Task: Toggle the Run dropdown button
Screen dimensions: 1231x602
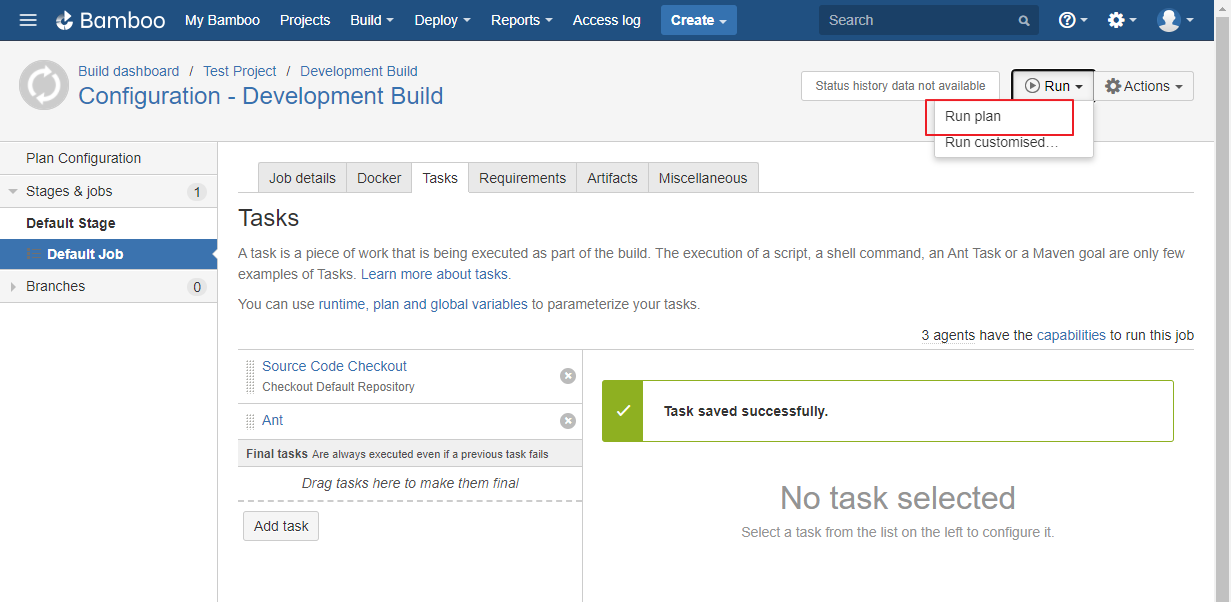Action: point(1053,86)
